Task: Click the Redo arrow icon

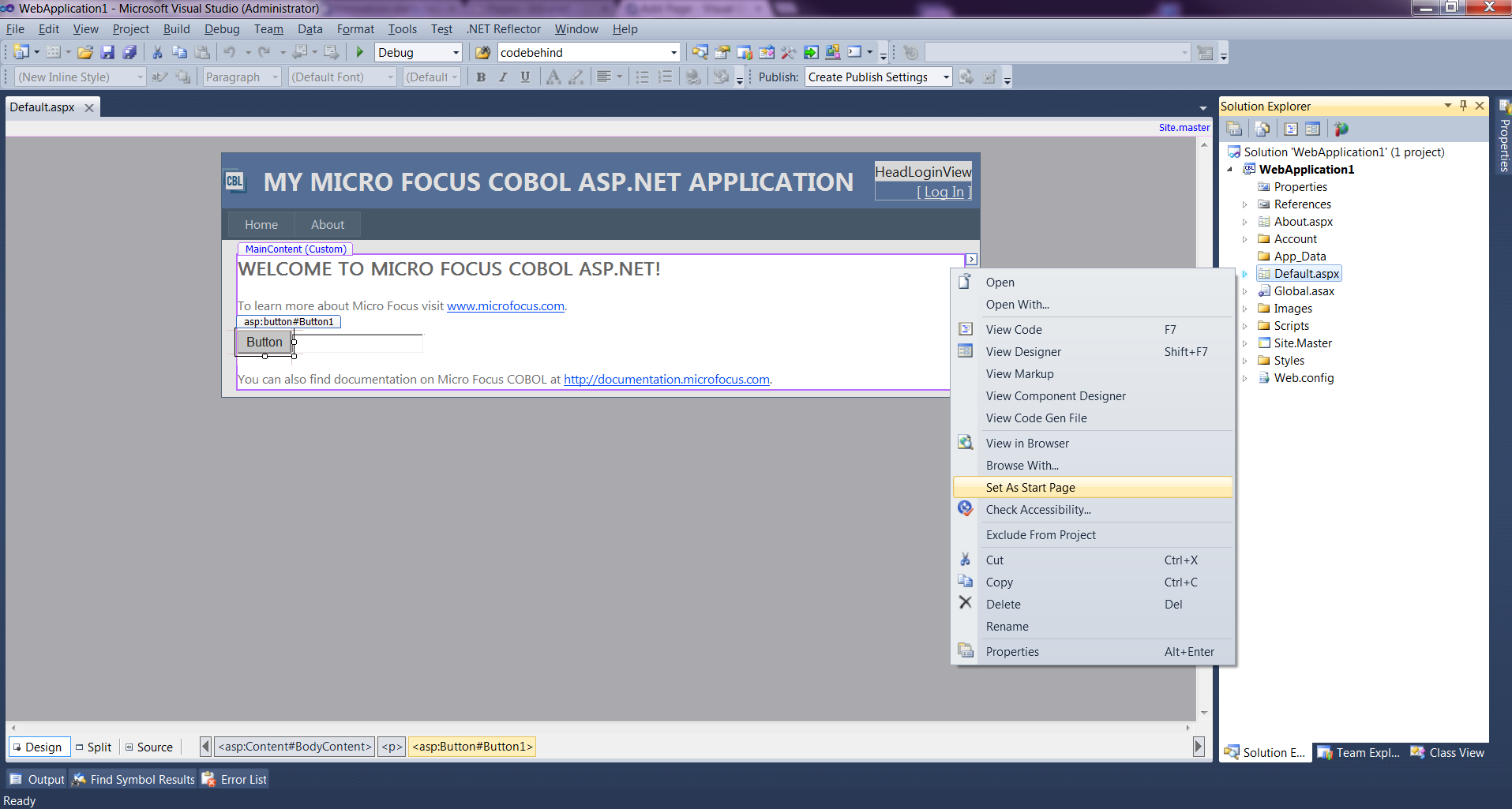Action: coord(265,52)
